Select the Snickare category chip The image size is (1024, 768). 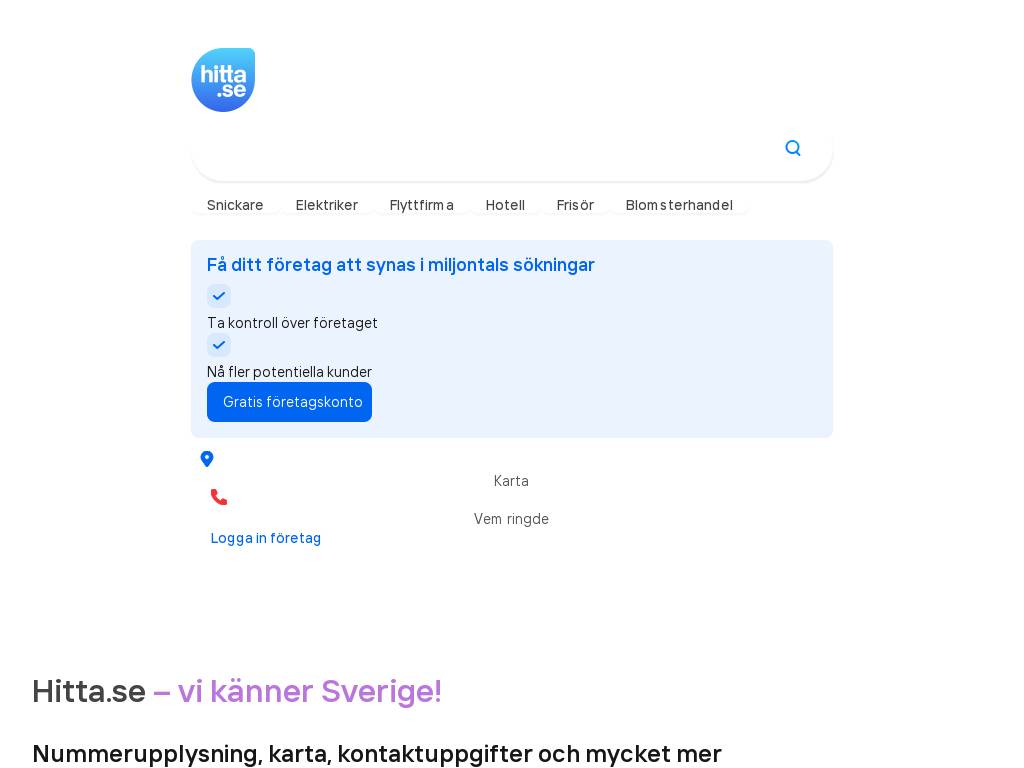(235, 205)
